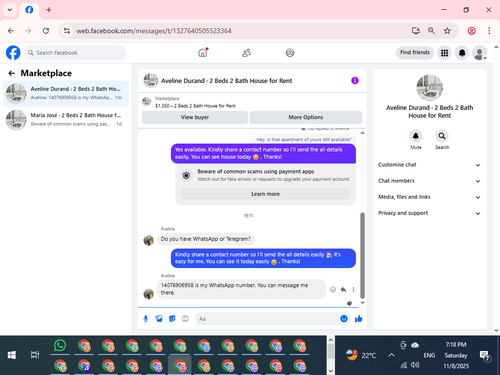
Task: Open the Facebook logo home link
Action: click(13, 53)
